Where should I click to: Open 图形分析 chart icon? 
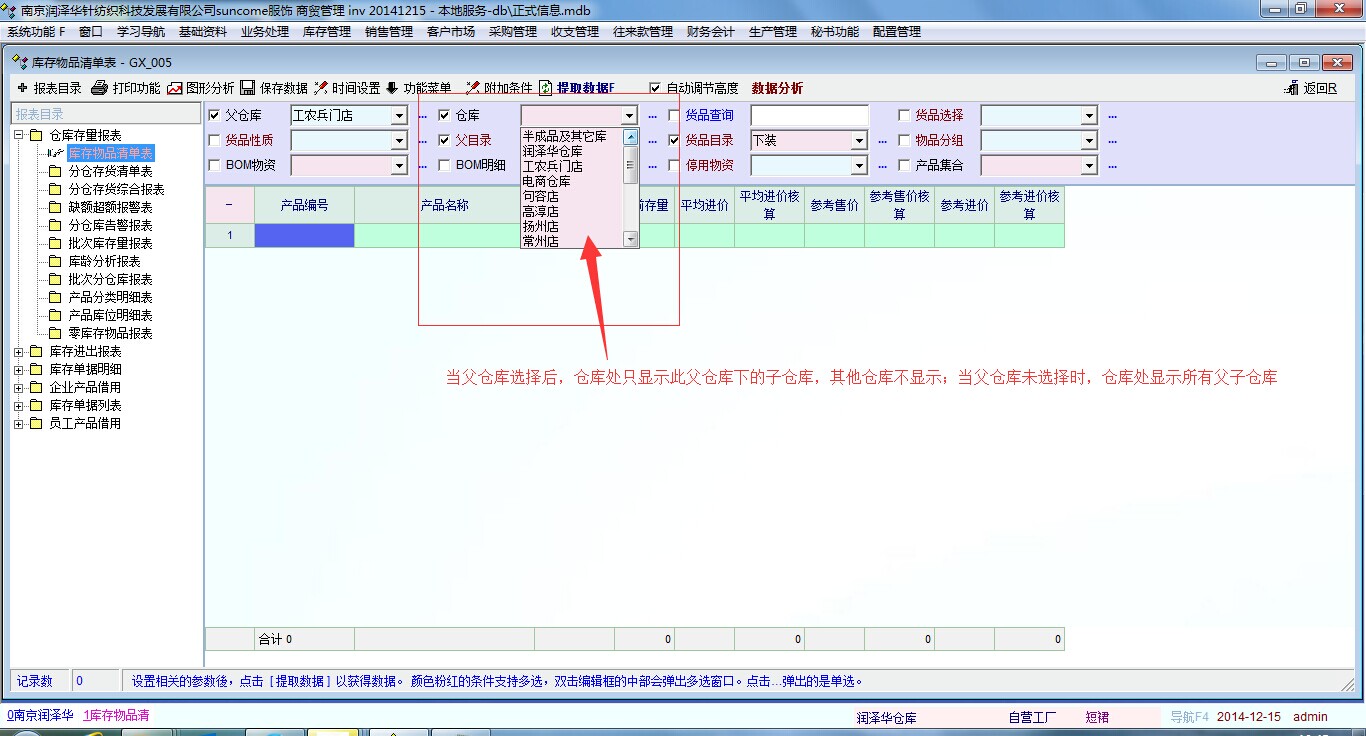tap(175, 88)
